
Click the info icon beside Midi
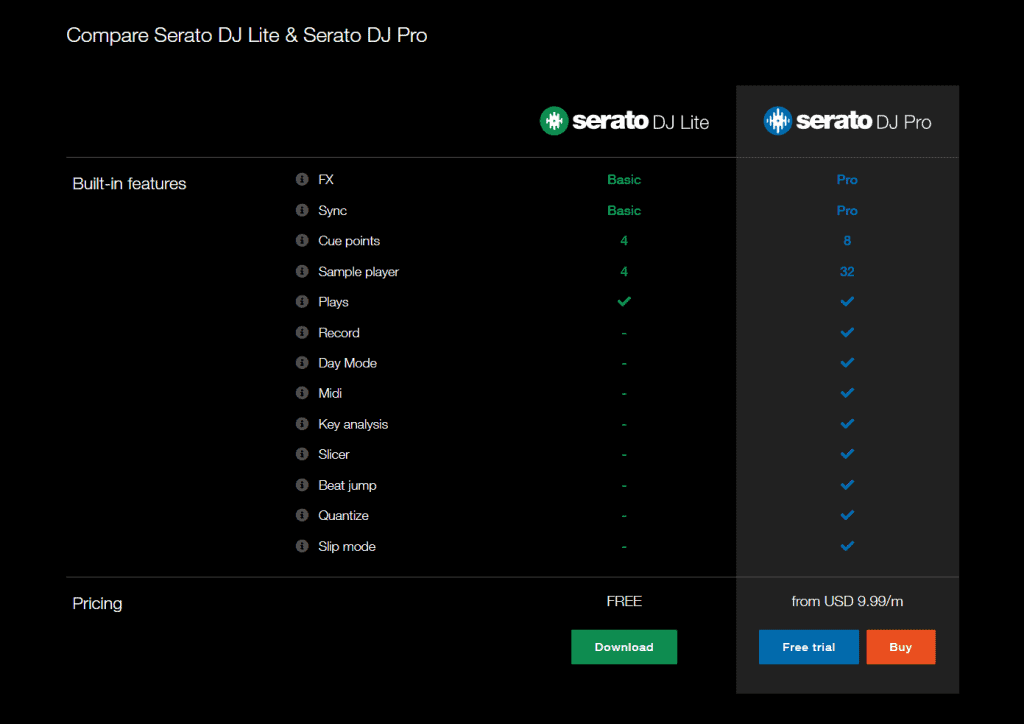pyautogui.click(x=302, y=393)
